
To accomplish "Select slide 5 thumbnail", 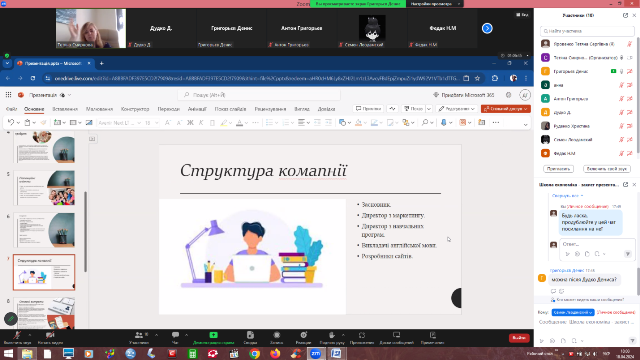I will 44,188.
